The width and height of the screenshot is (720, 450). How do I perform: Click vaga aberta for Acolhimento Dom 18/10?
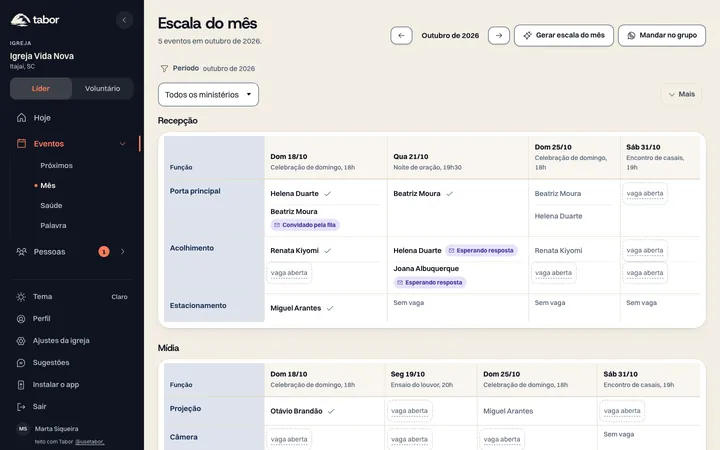point(289,273)
